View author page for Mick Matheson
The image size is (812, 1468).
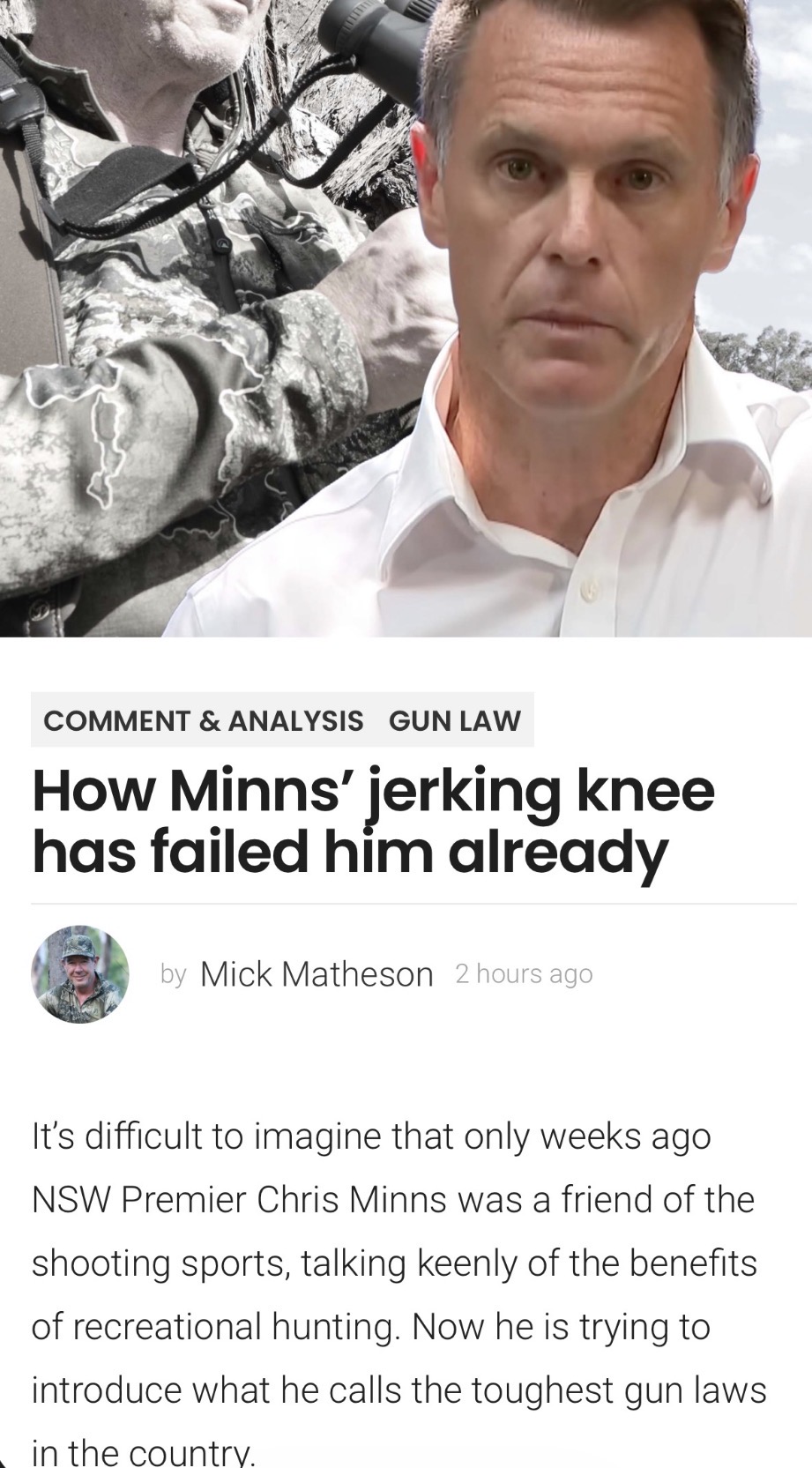pos(317,974)
